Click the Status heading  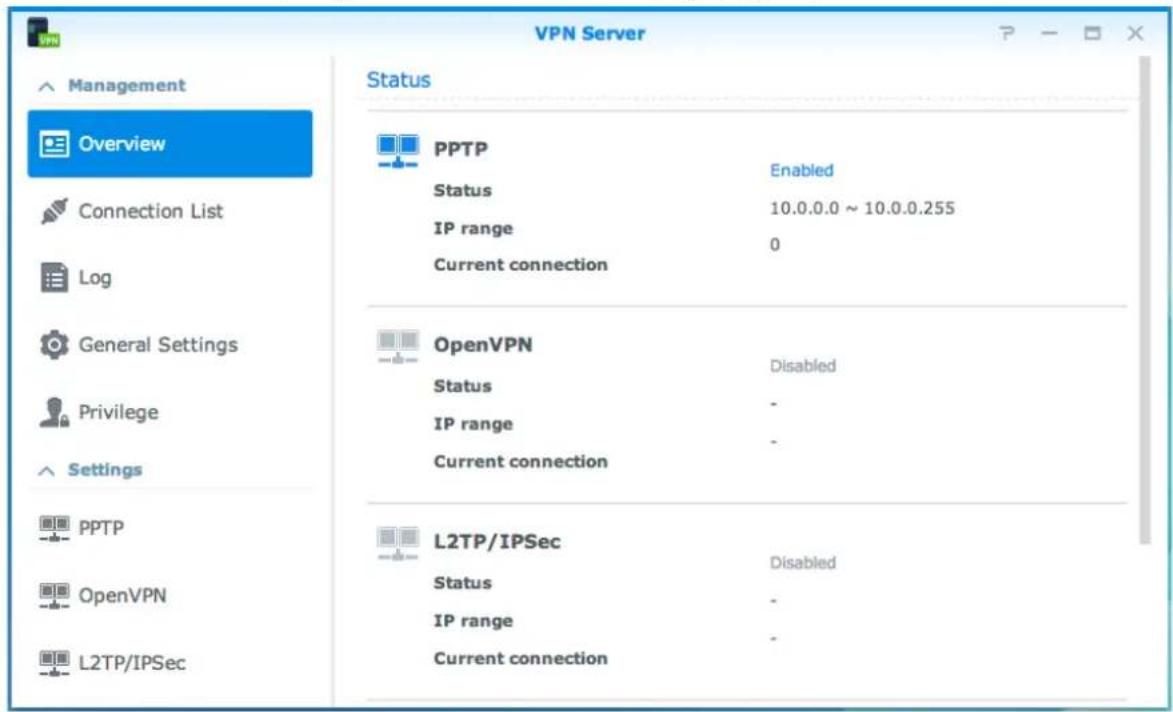(399, 80)
